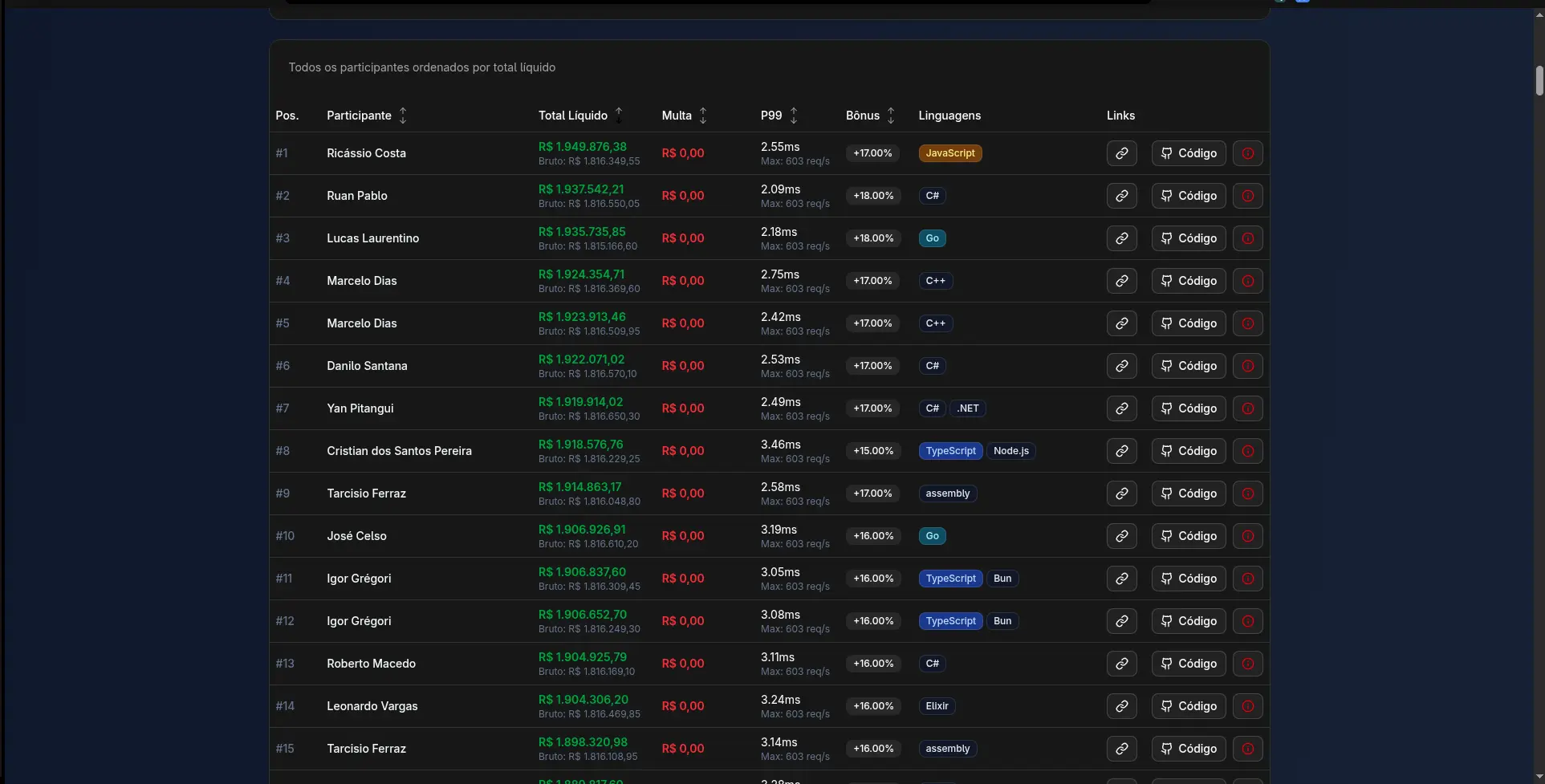
Task: Sort table by P99 column
Action: (779, 116)
